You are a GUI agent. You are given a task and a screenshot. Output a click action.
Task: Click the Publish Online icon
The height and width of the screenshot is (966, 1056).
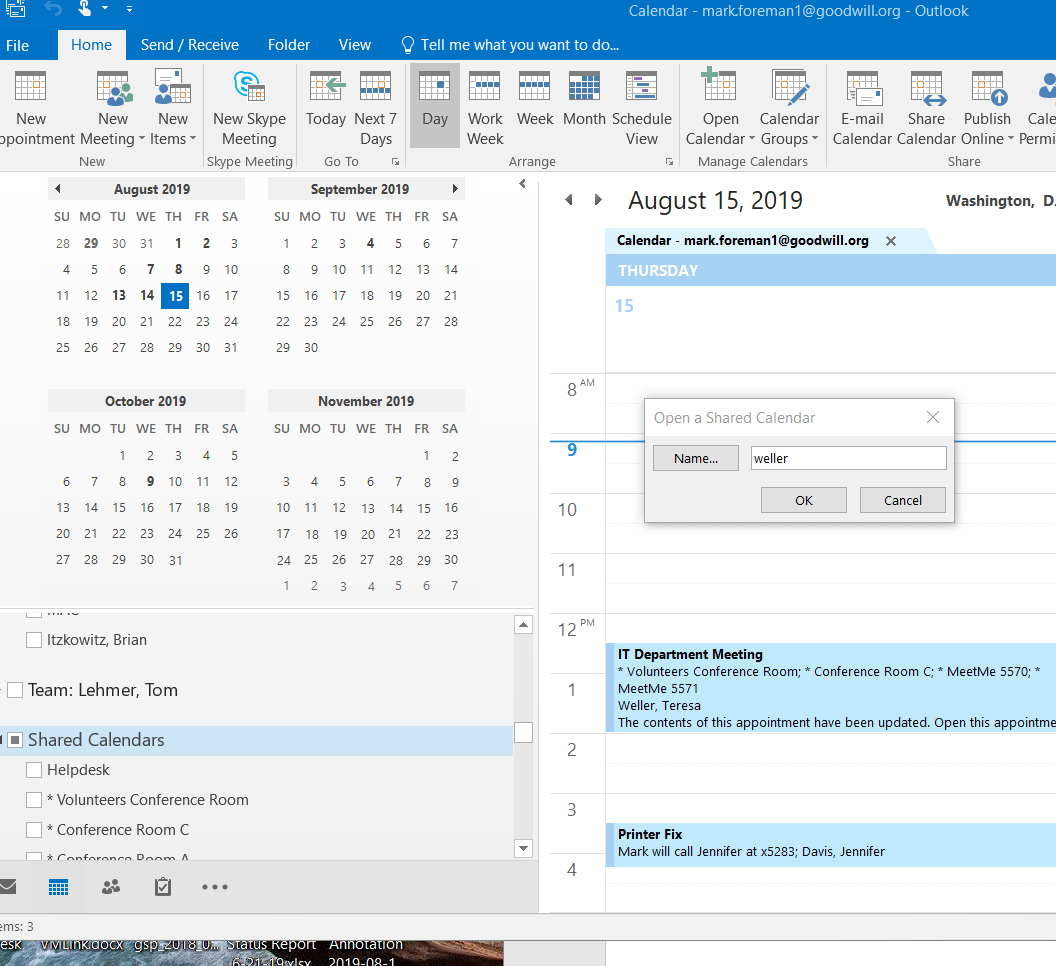987,107
